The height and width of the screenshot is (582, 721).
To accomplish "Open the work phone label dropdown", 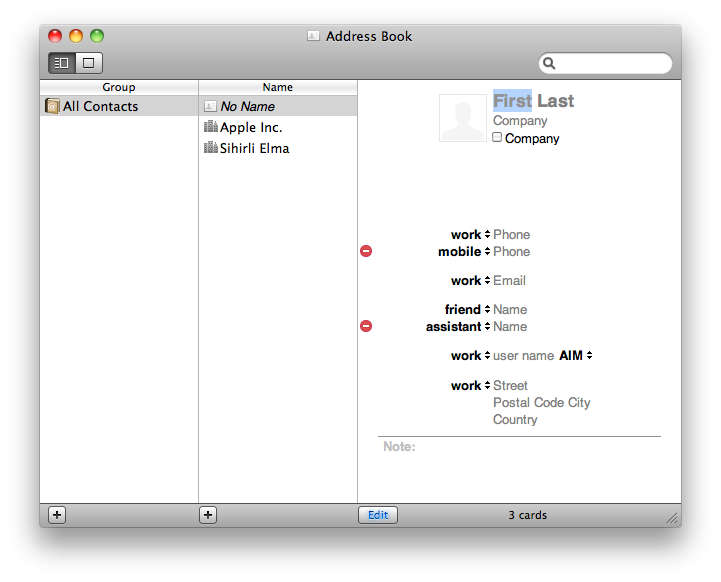I will click(x=470, y=235).
